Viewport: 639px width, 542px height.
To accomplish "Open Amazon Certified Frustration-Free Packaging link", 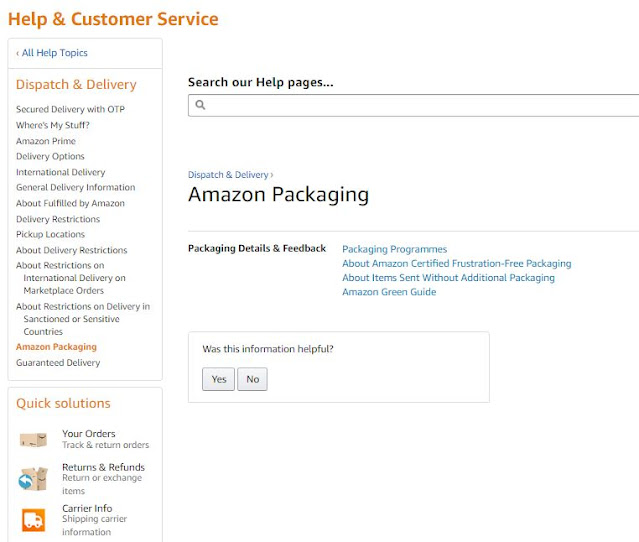I will pos(456,264).
